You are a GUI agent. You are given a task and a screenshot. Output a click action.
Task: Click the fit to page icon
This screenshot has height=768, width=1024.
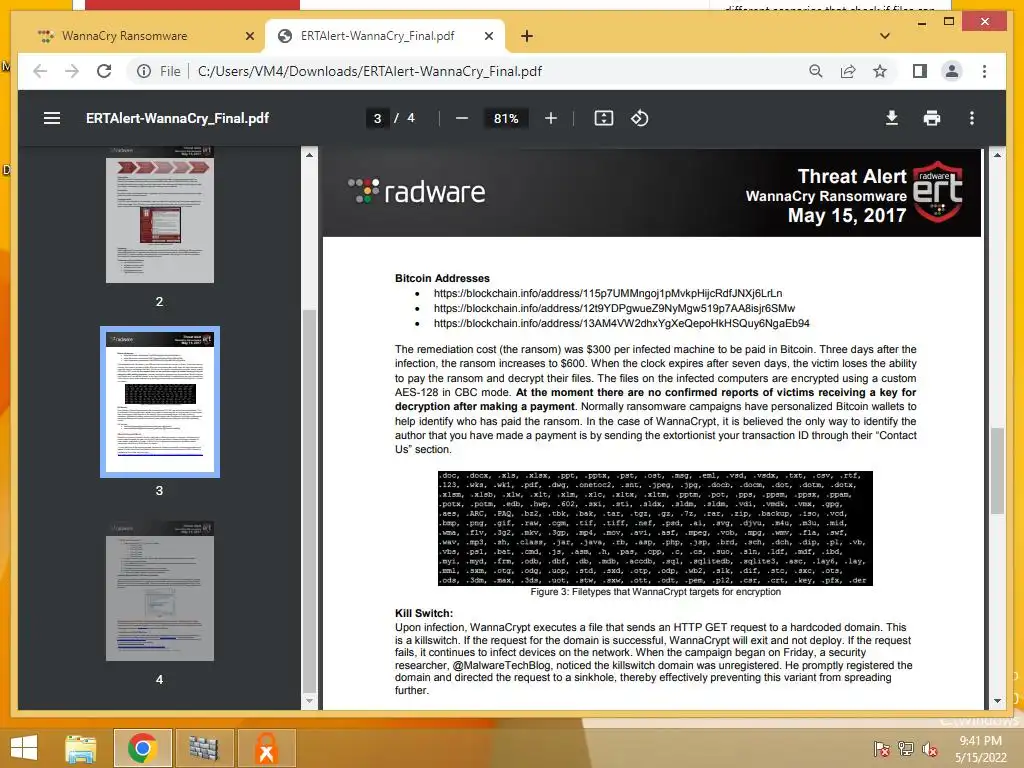pos(603,118)
